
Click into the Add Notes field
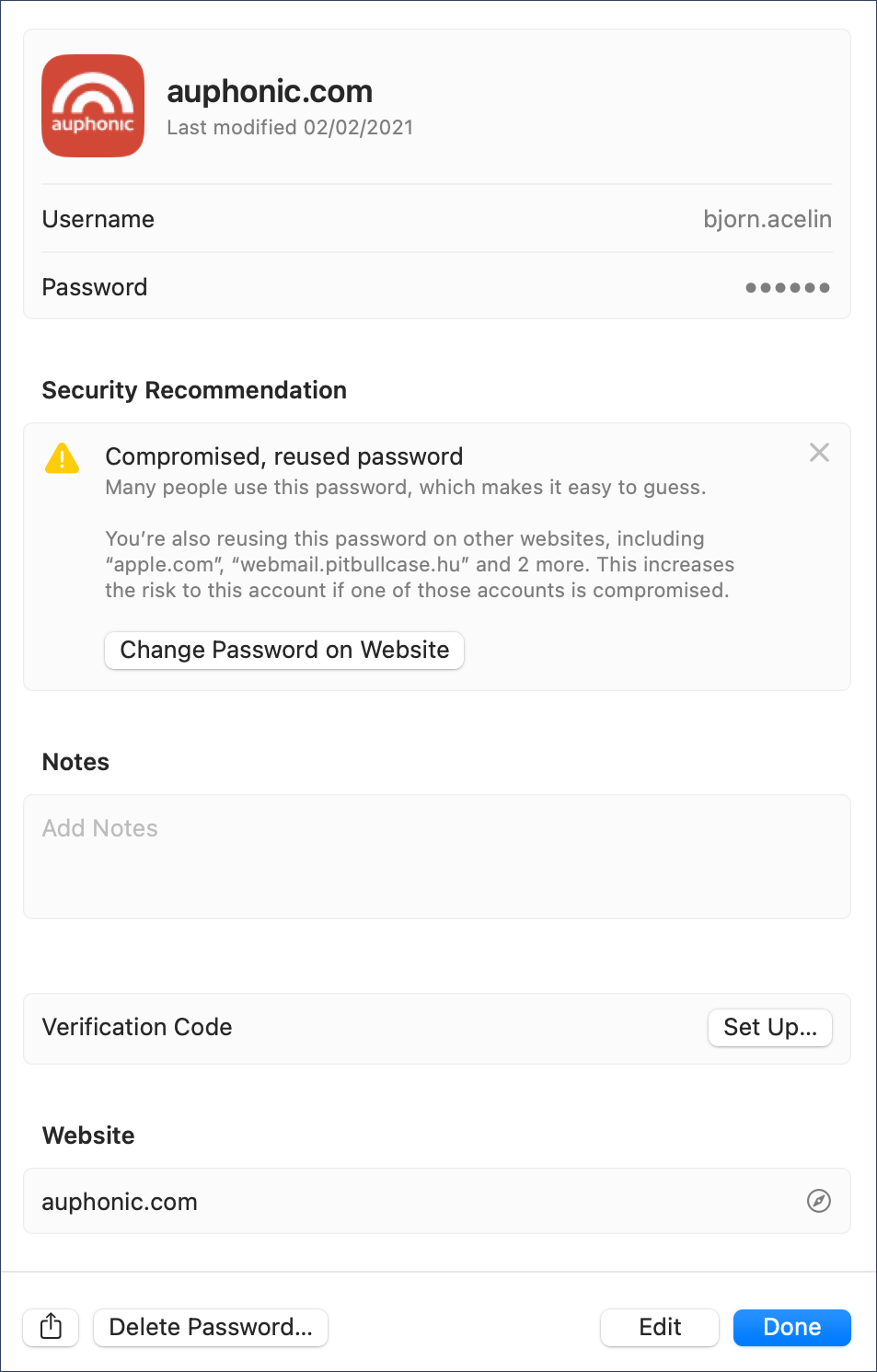coord(436,856)
